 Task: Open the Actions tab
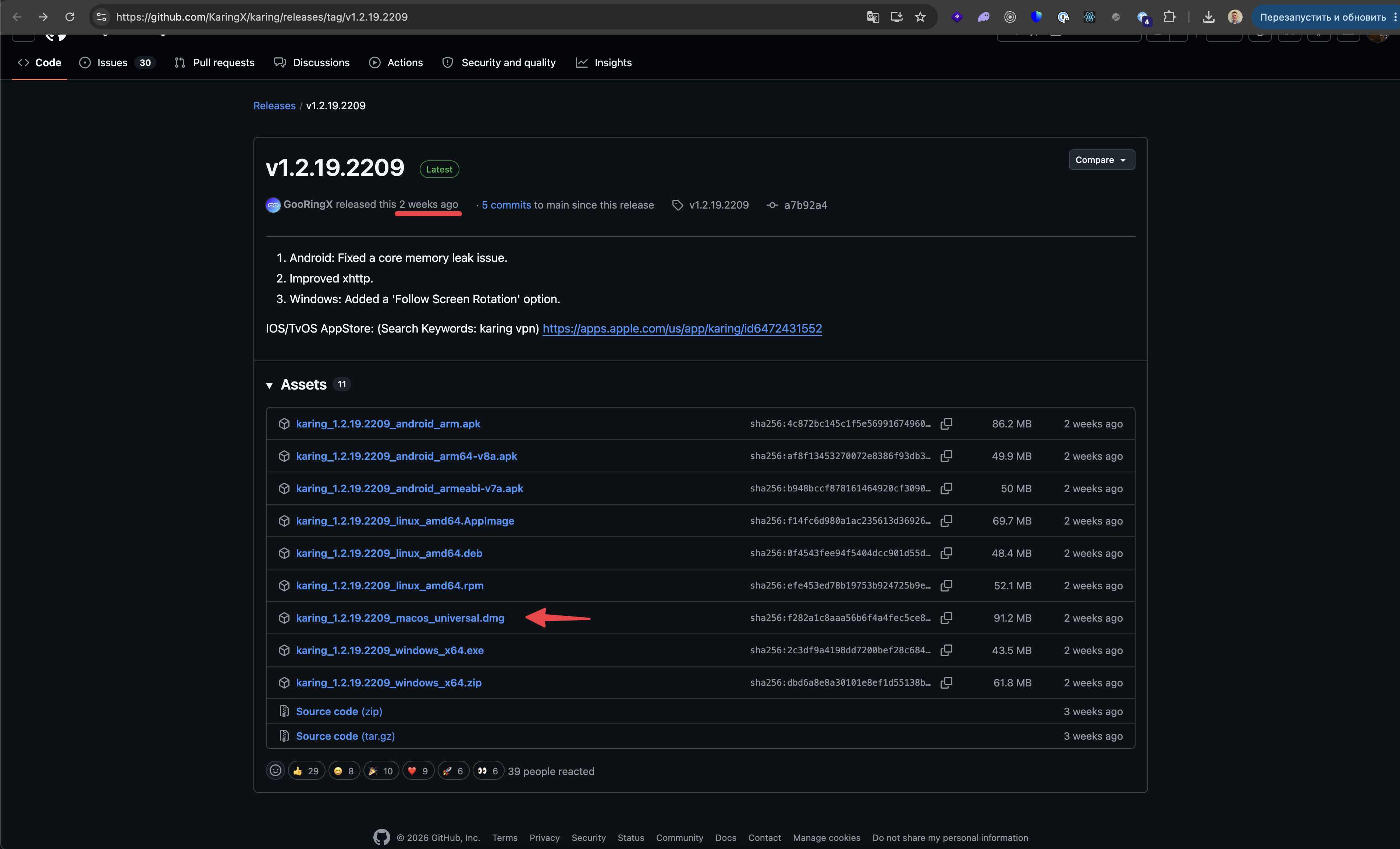(x=396, y=63)
